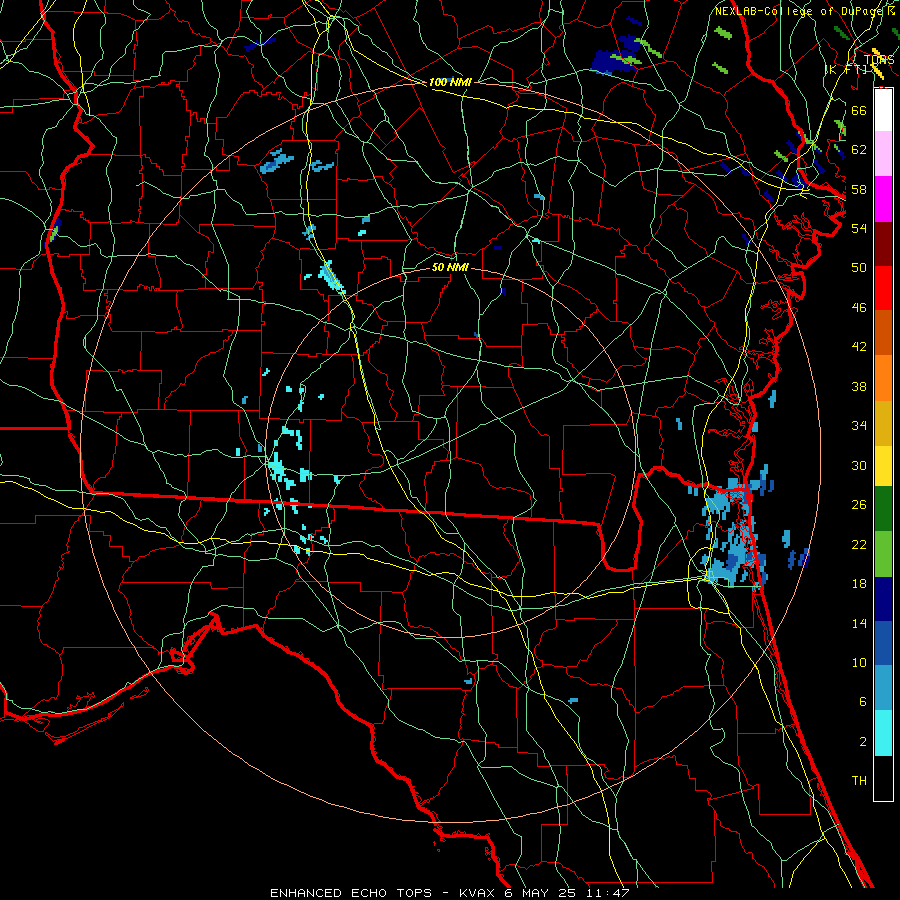The width and height of the screenshot is (900, 900).
Task: Click the light green legend swatch
Action: (883, 554)
